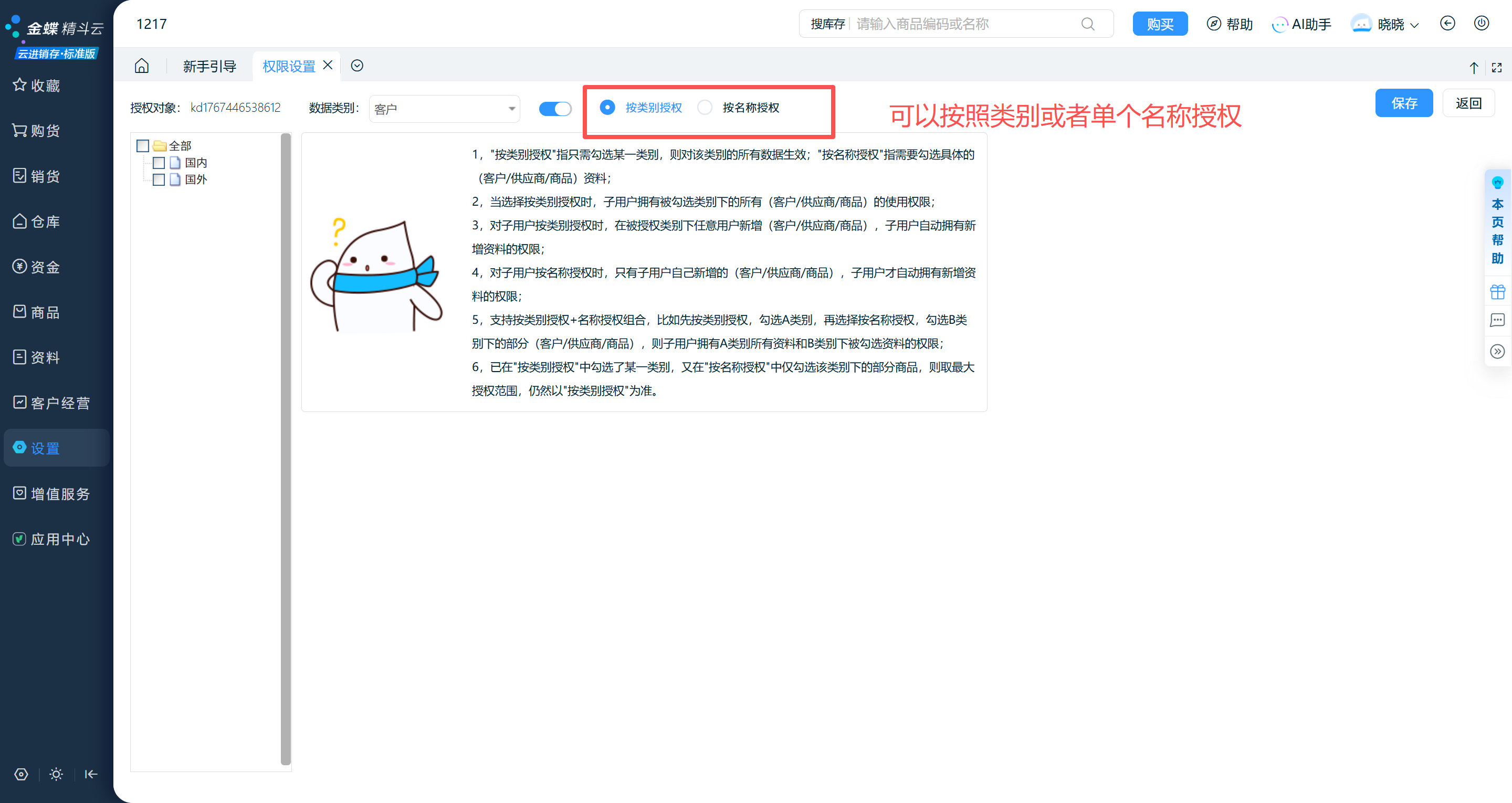Viewport: 1512px width, 803px height.
Task: Open the gift icon in right panel
Action: [1497, 292]
